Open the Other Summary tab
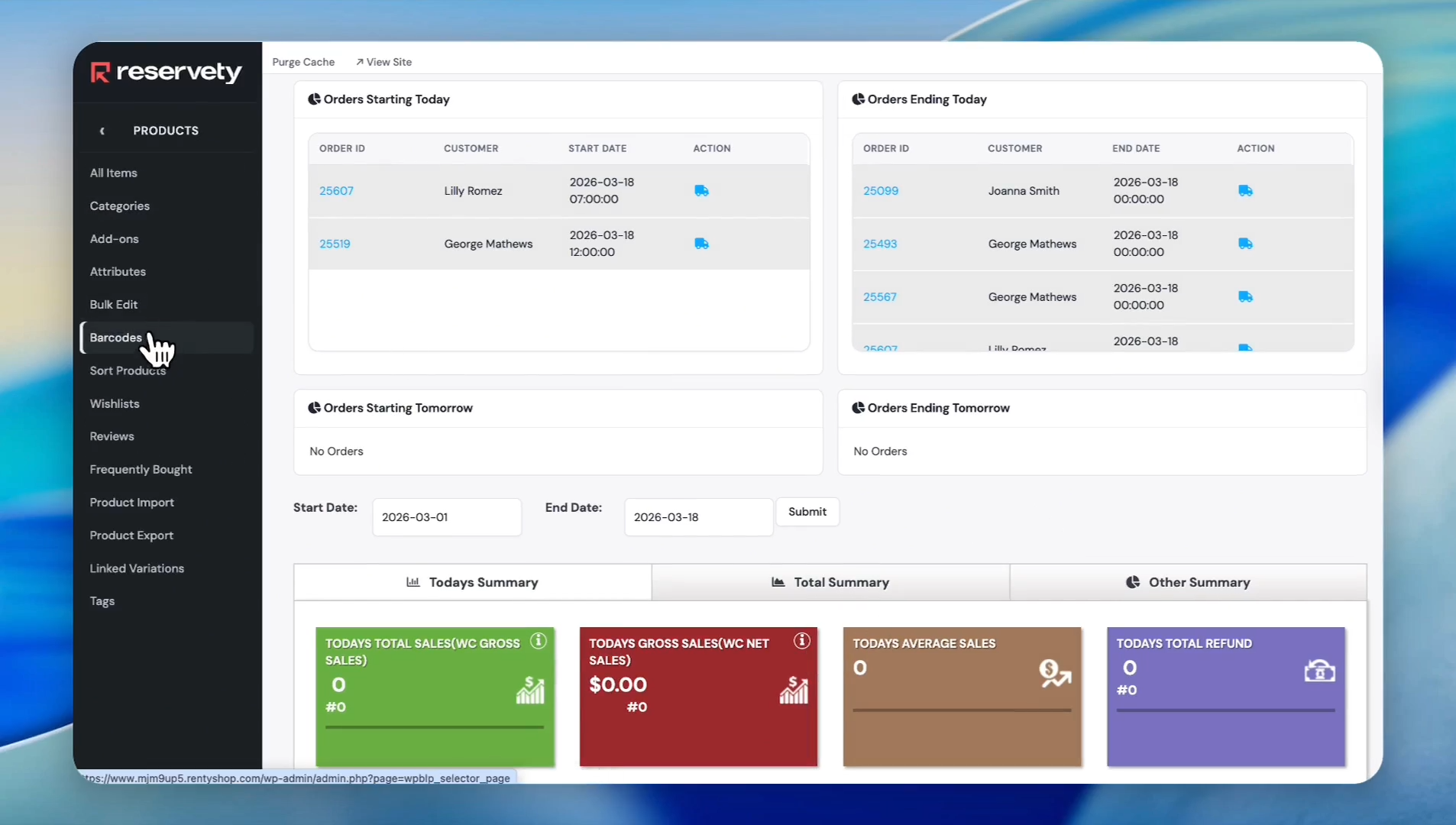1456x825 pixels. click(1188, 582)
